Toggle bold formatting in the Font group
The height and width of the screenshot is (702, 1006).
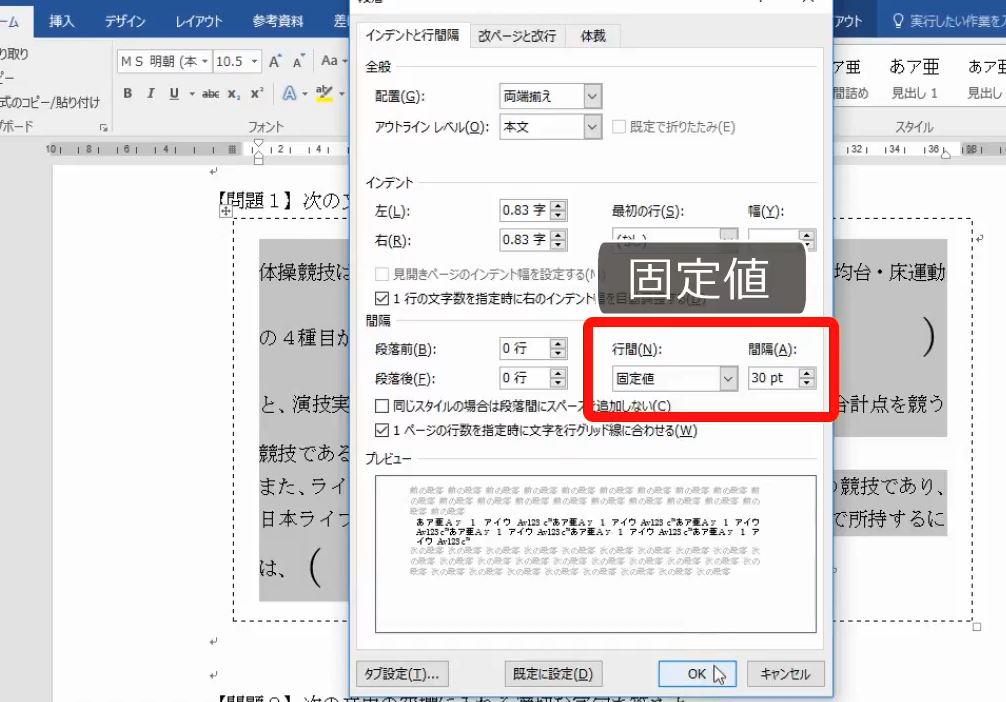(128, 92)
